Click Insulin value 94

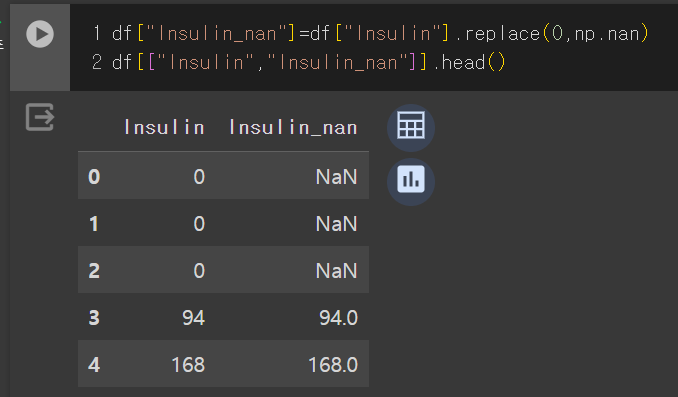(x=193, y=318)
